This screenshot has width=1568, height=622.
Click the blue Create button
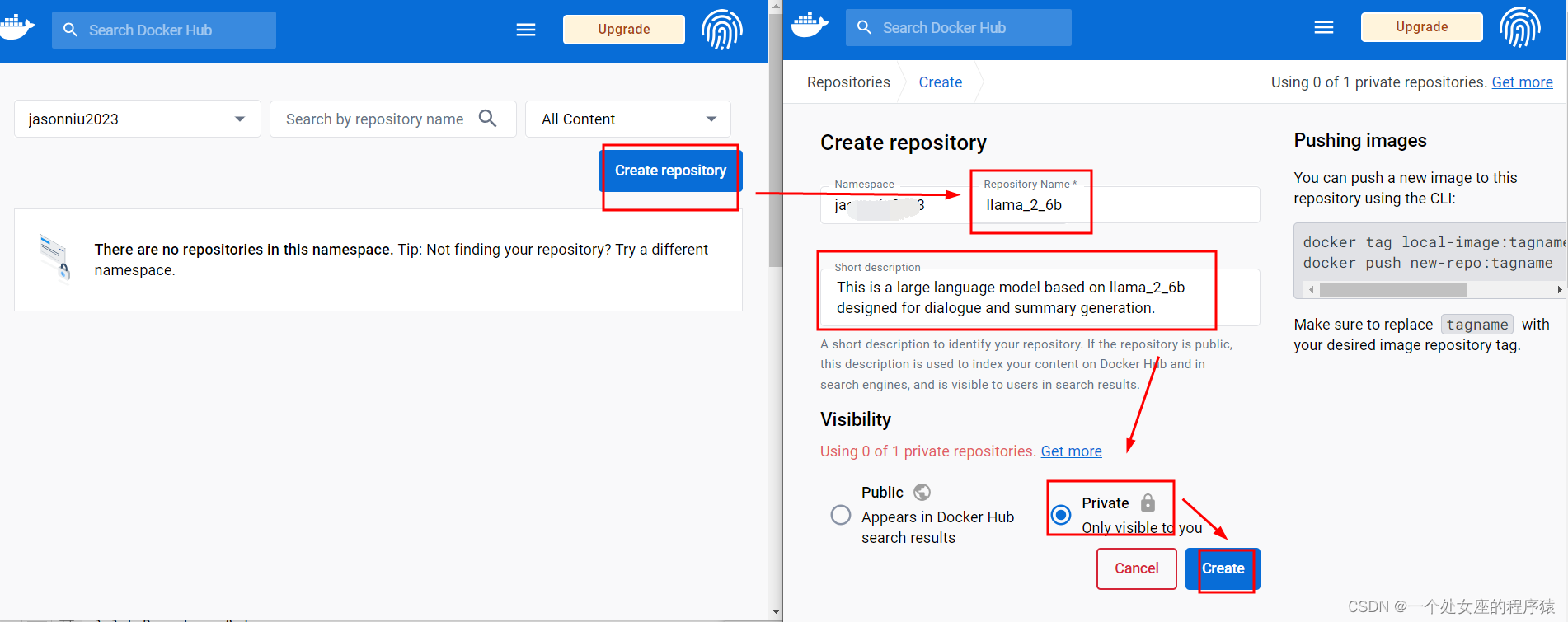coord(1223,568)
